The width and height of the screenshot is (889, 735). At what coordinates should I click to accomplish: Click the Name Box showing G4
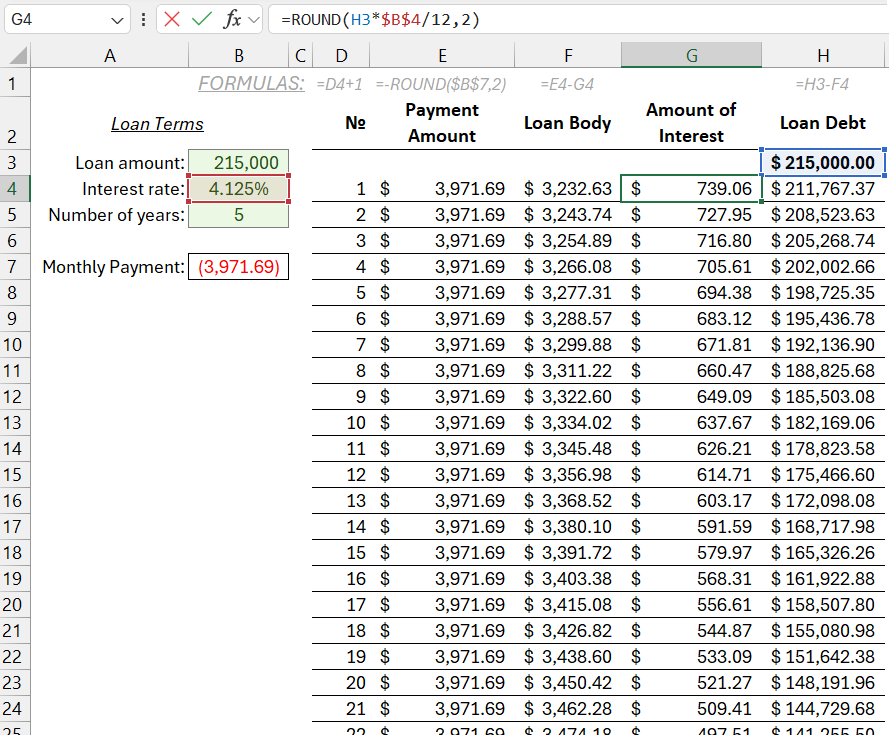(x=55, y=19)
